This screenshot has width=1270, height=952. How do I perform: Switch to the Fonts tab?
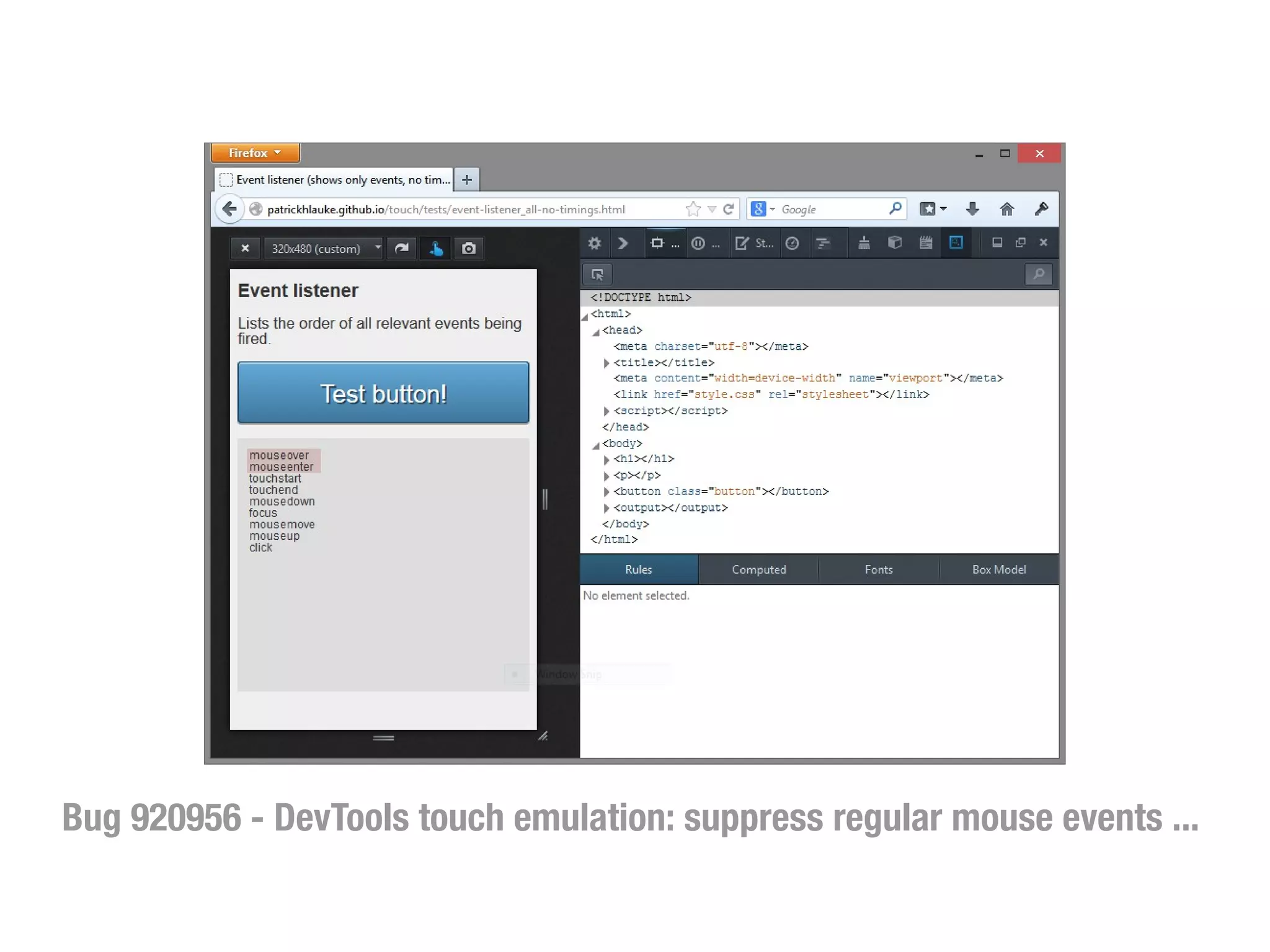pyautogui.click(x=879, y=569)
